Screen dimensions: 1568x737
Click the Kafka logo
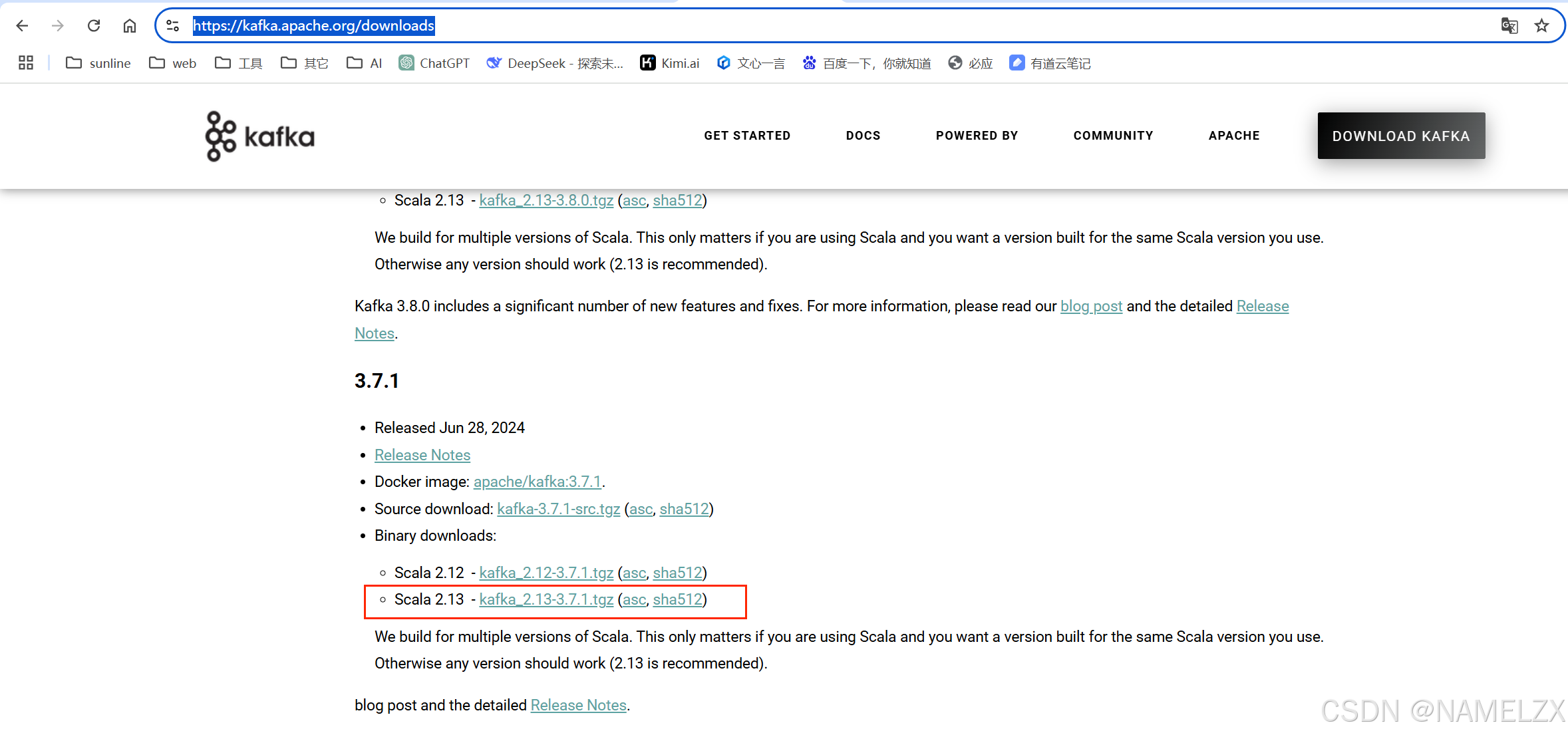click(260, 136)
